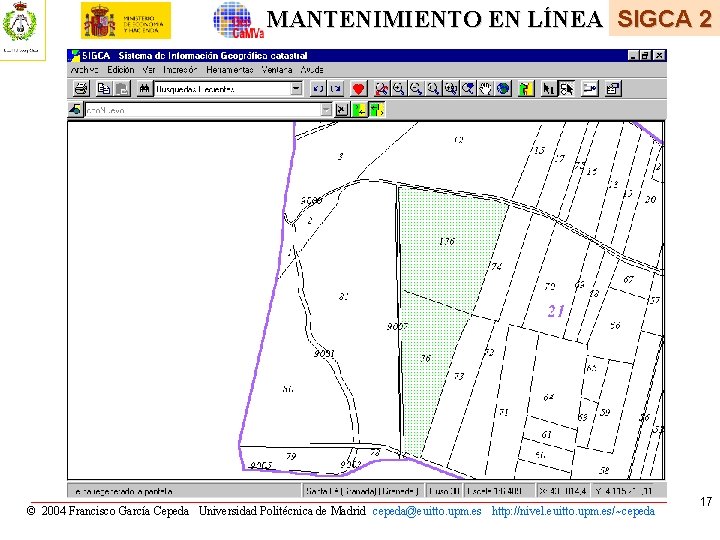Click the X coordinate status bar field
Image resolution: width=720 pixels, height=540 pixels.
(x=563, y=491)
